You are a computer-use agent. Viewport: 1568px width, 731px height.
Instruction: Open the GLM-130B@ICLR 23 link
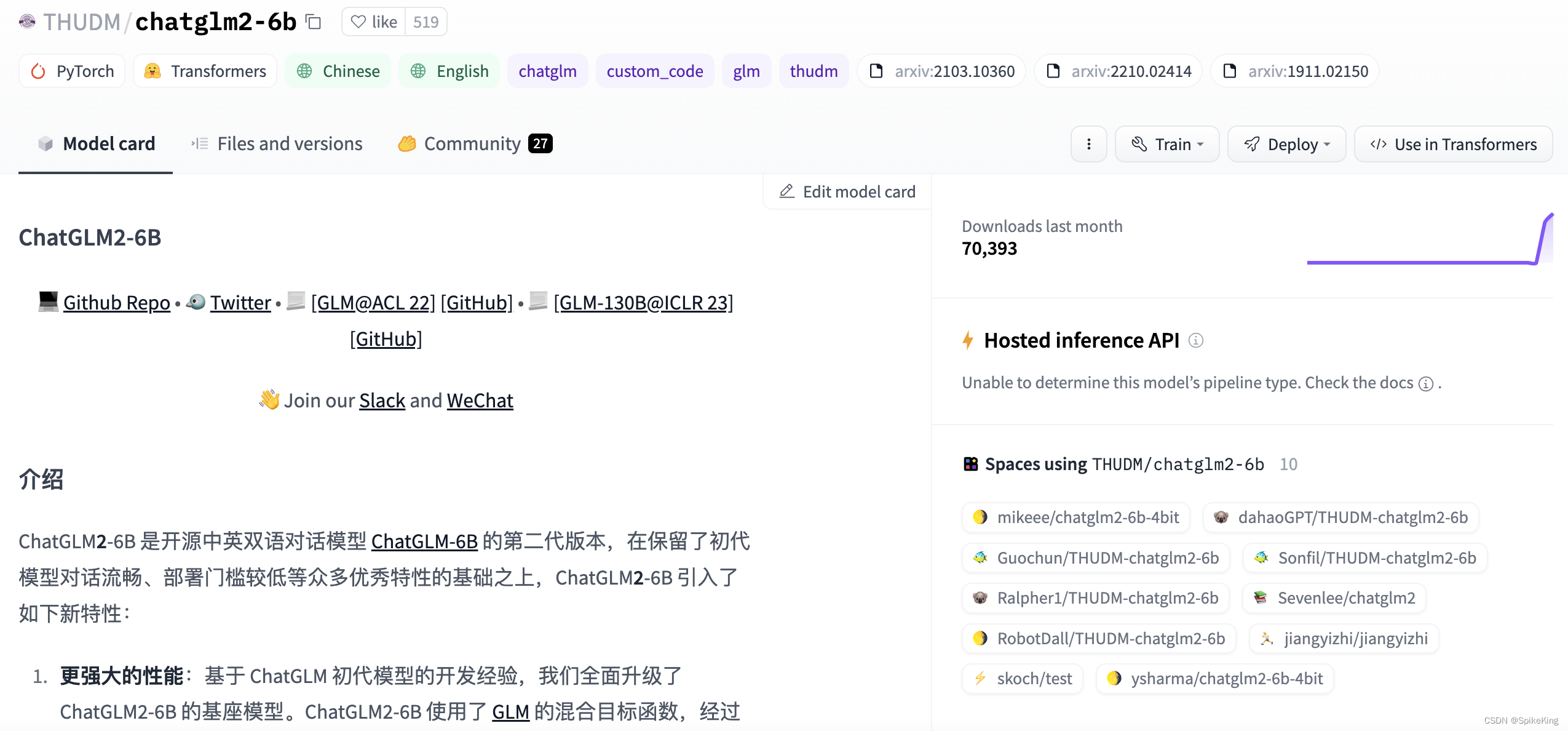point(643,303)
